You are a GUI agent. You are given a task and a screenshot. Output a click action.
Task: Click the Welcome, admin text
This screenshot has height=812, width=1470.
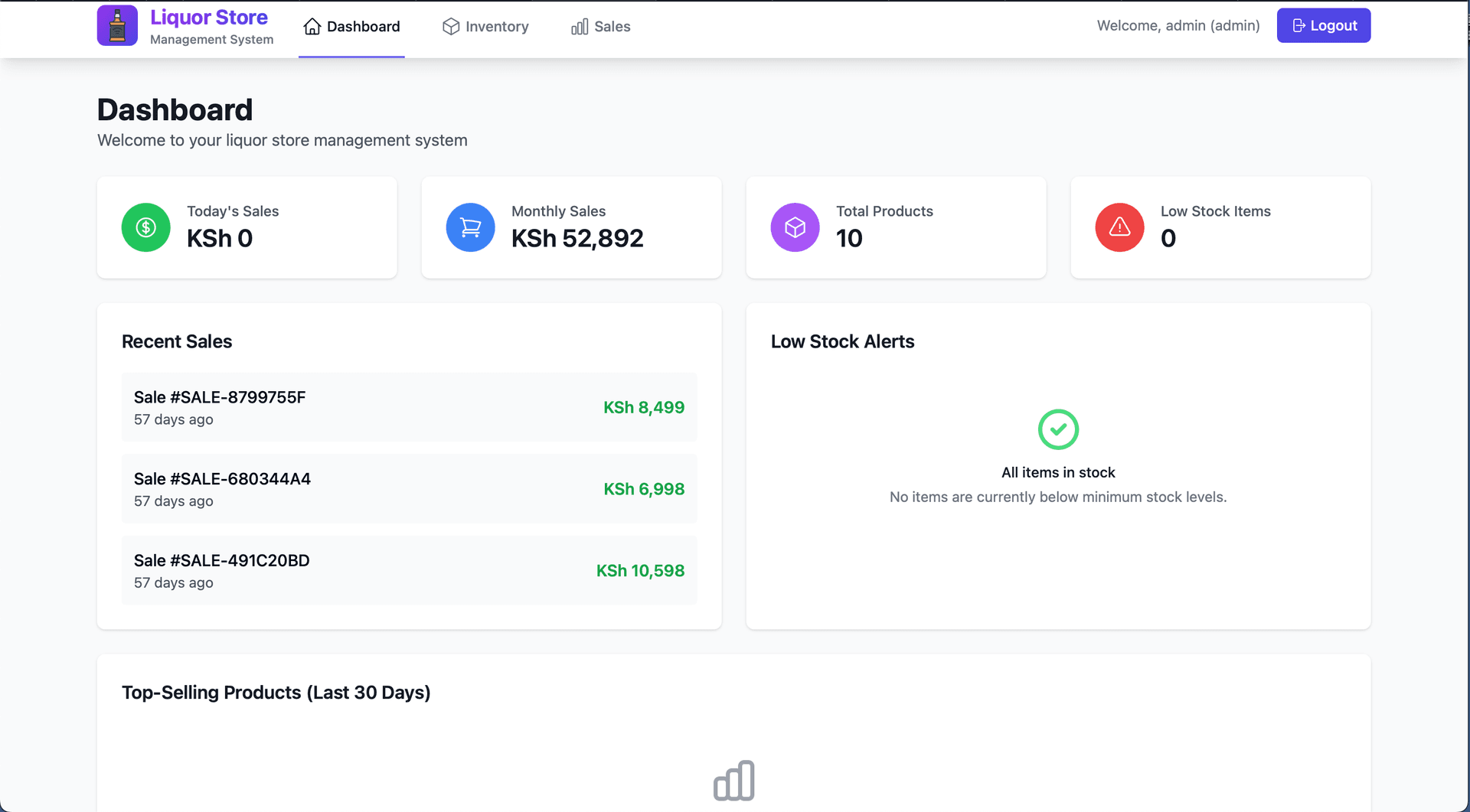point(1178,24)
